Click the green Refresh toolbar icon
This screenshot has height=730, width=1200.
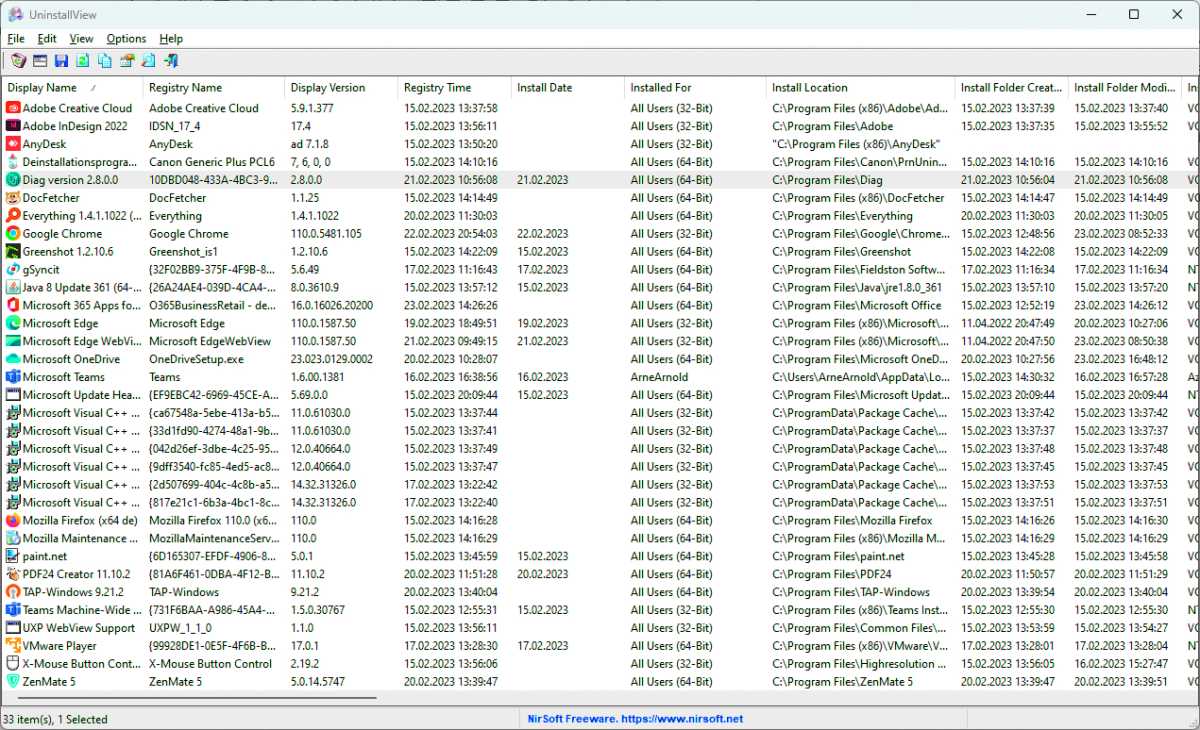tap(83, 61)
